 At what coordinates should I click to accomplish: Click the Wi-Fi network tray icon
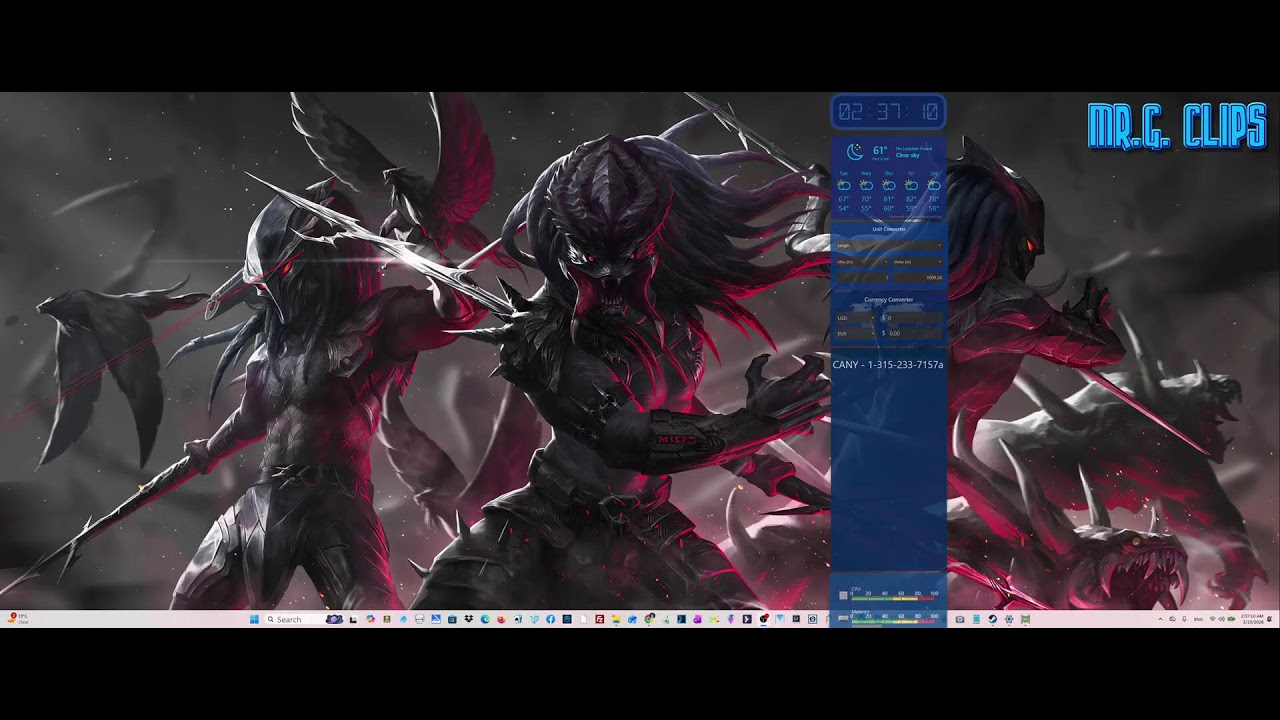[1212, 619]
